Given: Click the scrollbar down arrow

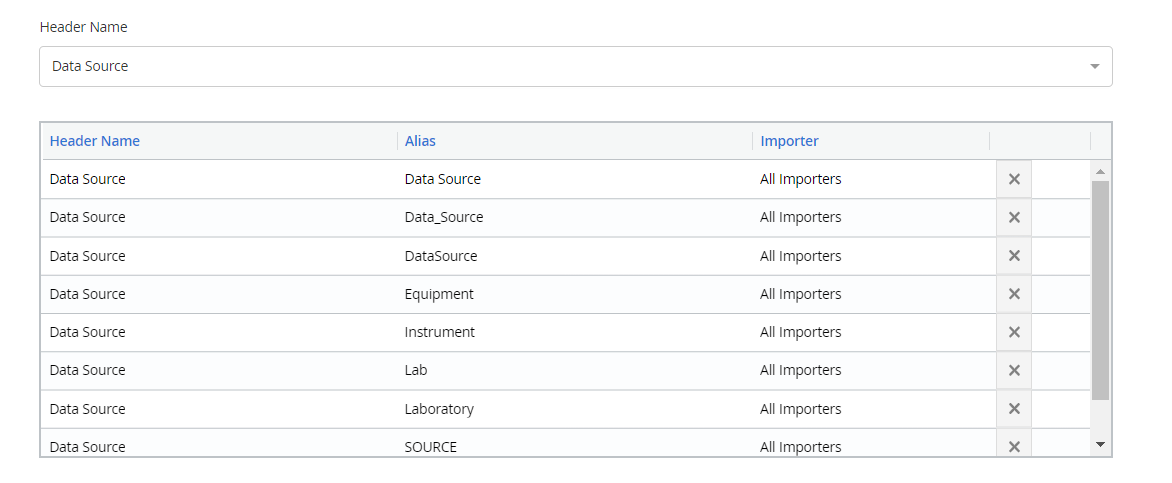Looking at the screenshot, I should pyautogui.click(x=1100, y=444).
